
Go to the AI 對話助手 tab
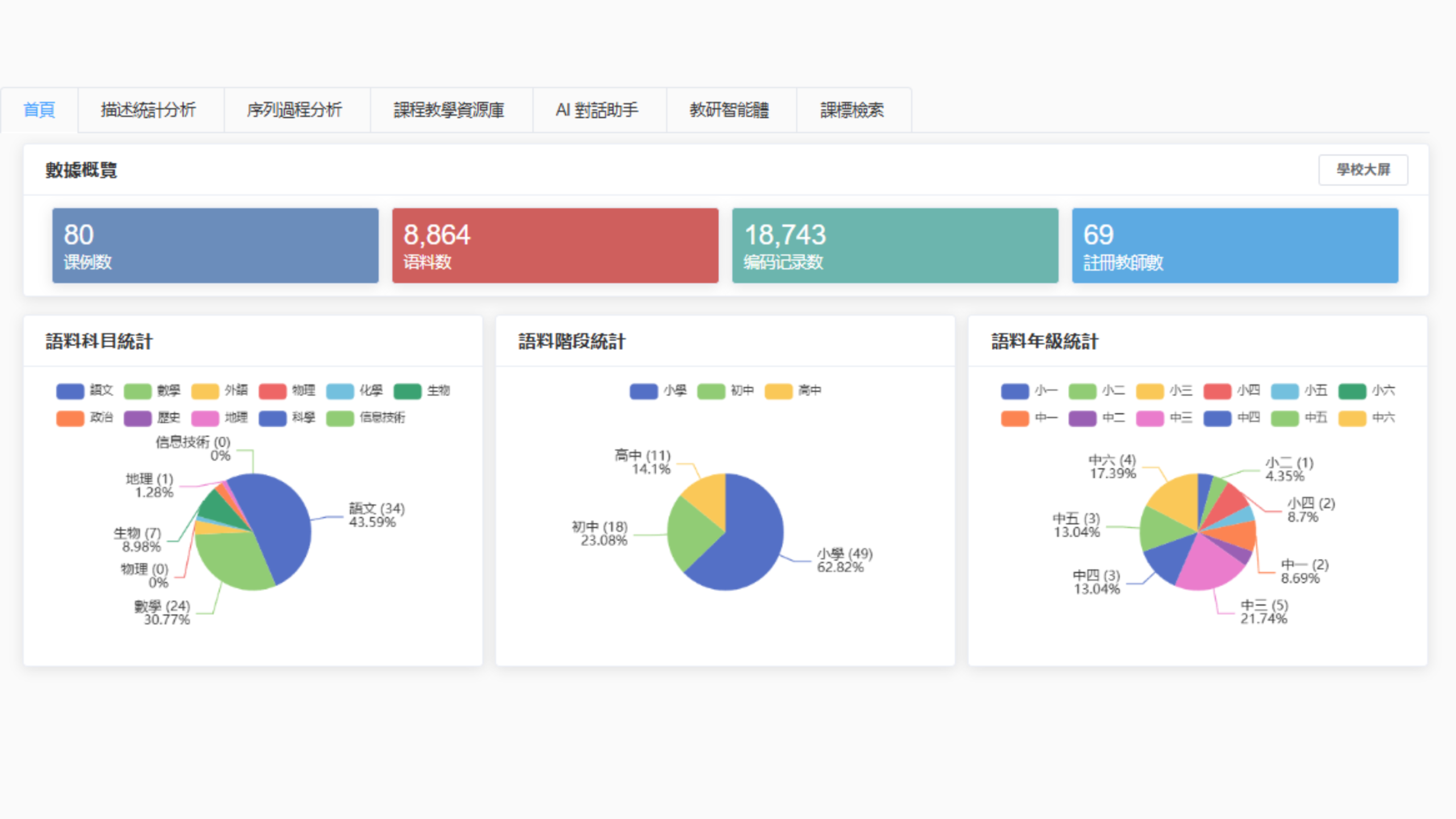click(597, 110)
